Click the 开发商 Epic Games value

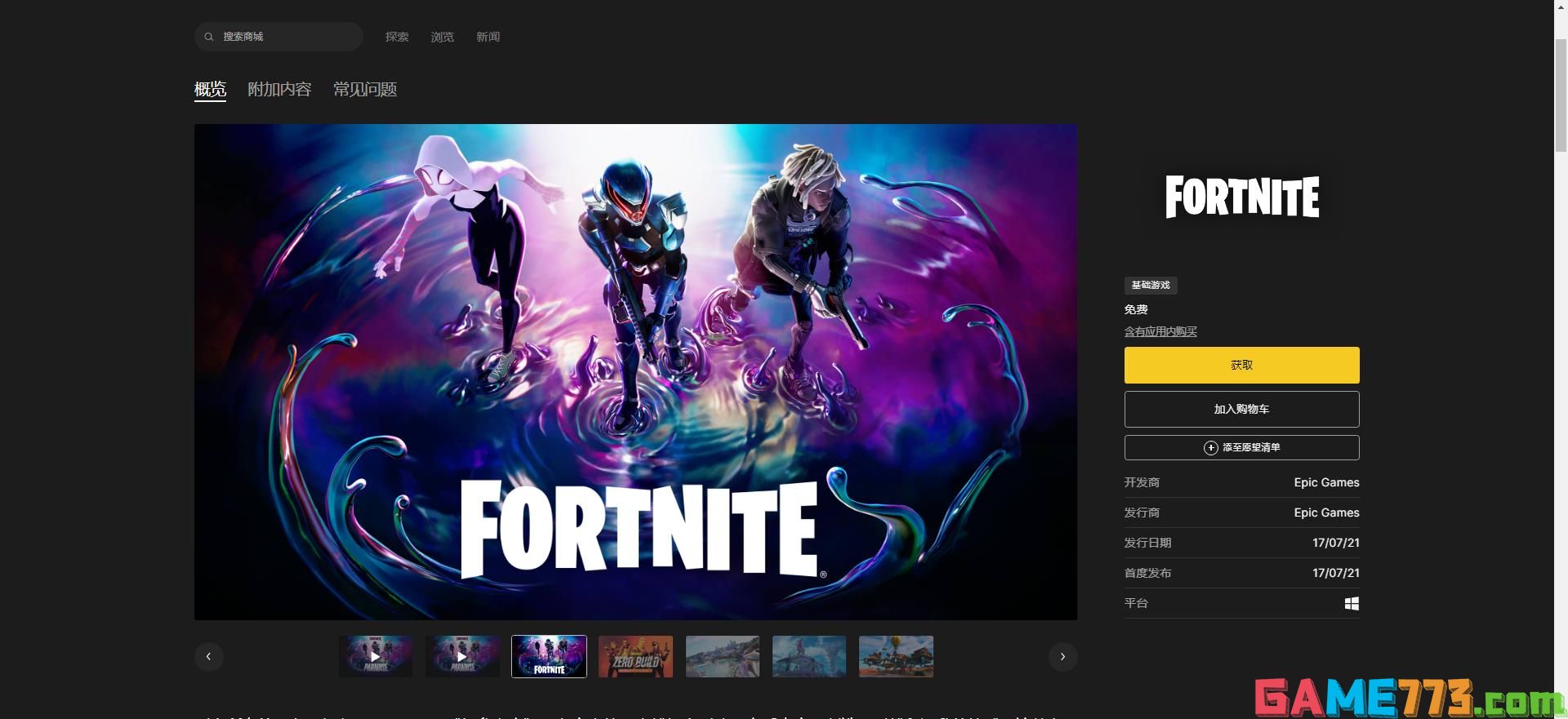coord(1326,482)
